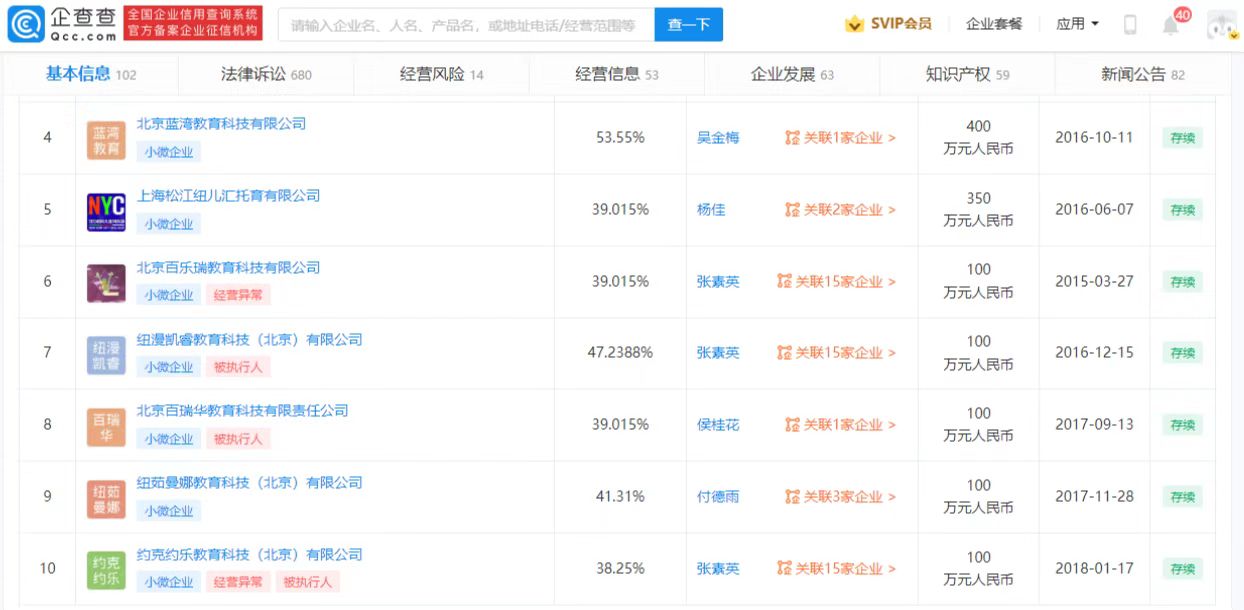This screenshot has width=1244, height=610.
Task: Click 被执行人 tag on 约克约乐 row
Action: [x=308, y=582]
